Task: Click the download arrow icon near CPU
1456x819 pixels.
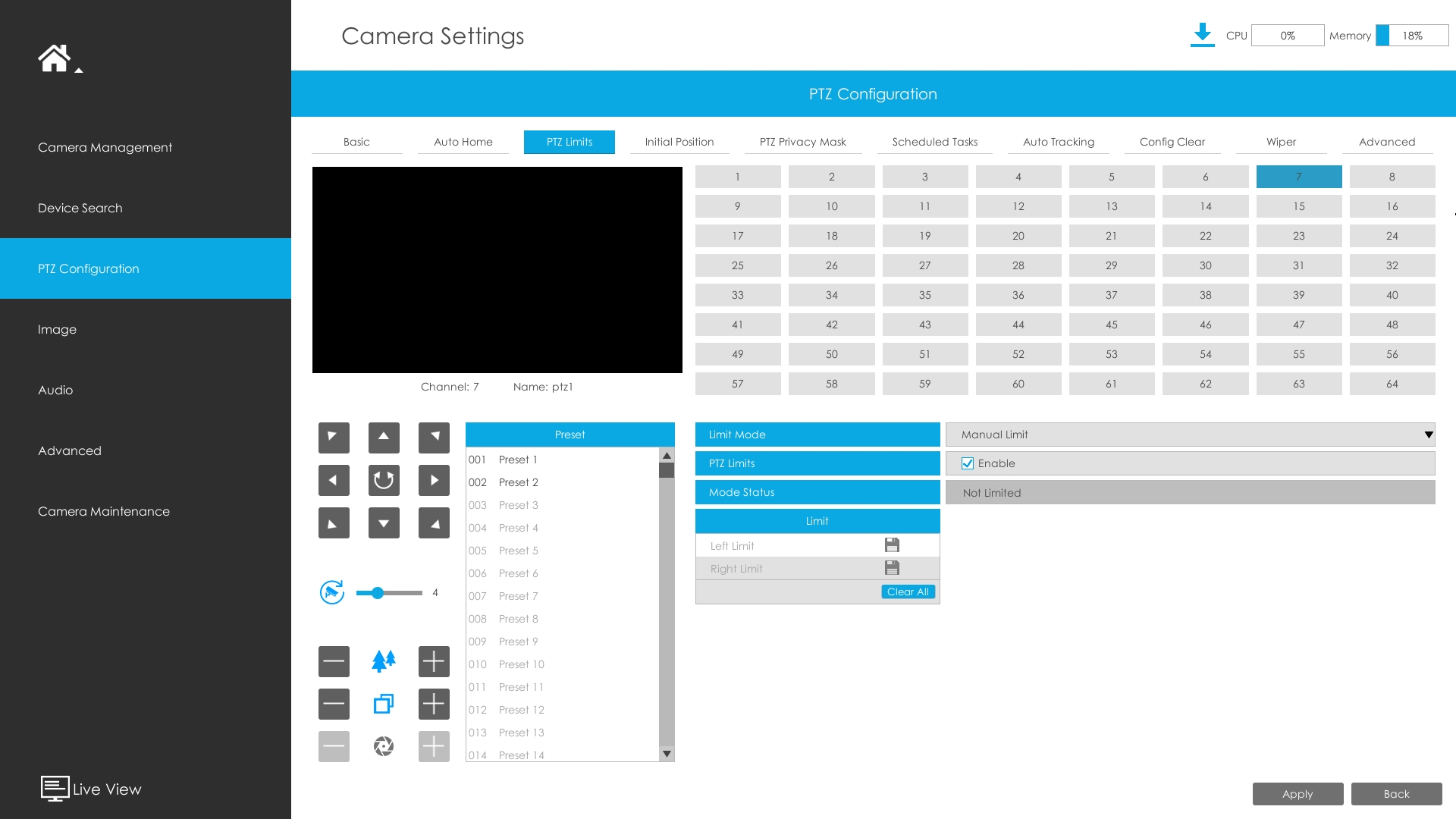Action: point(1202,35)
